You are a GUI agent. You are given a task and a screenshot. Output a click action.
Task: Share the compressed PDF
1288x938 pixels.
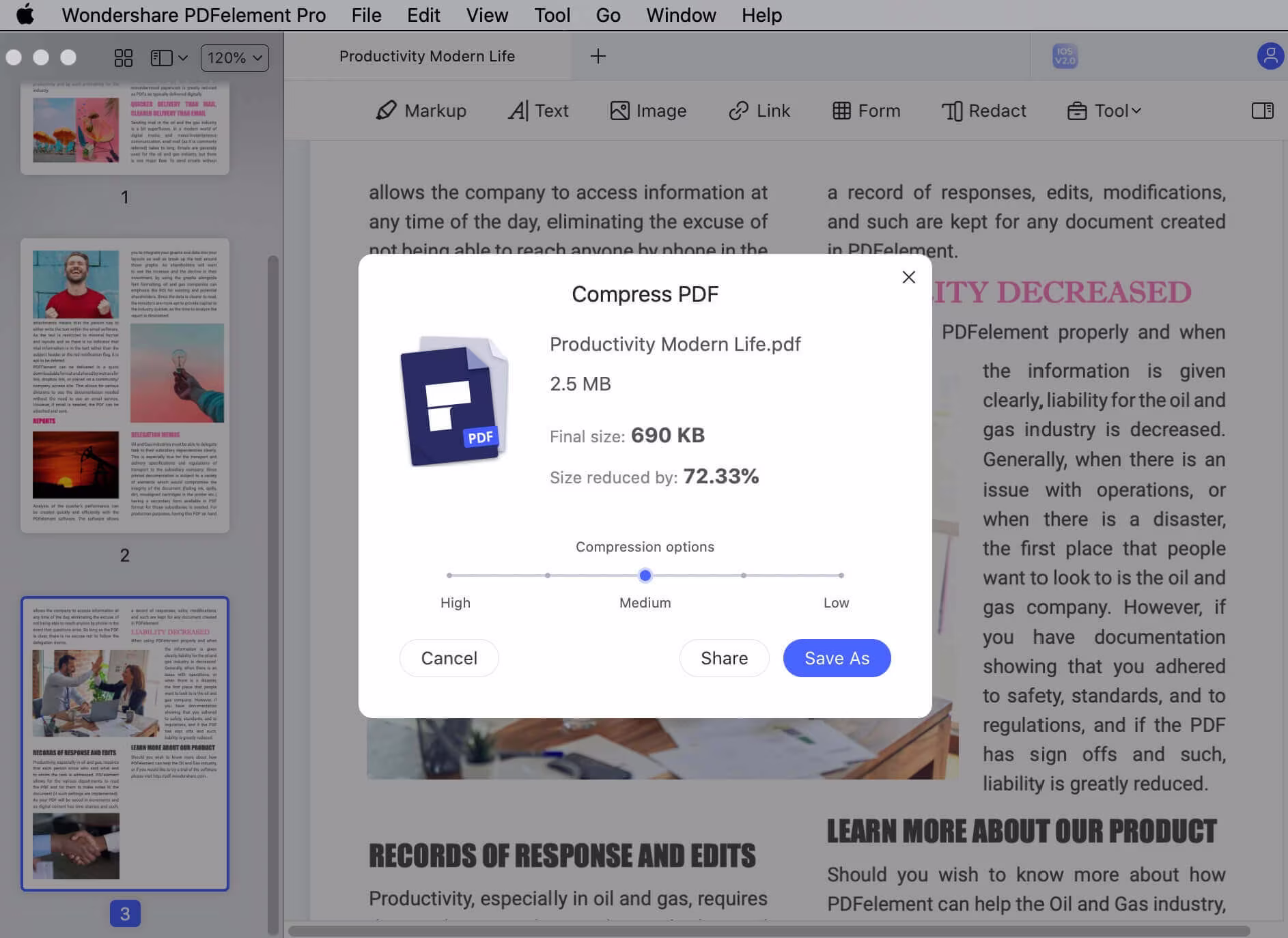(724, 658)
